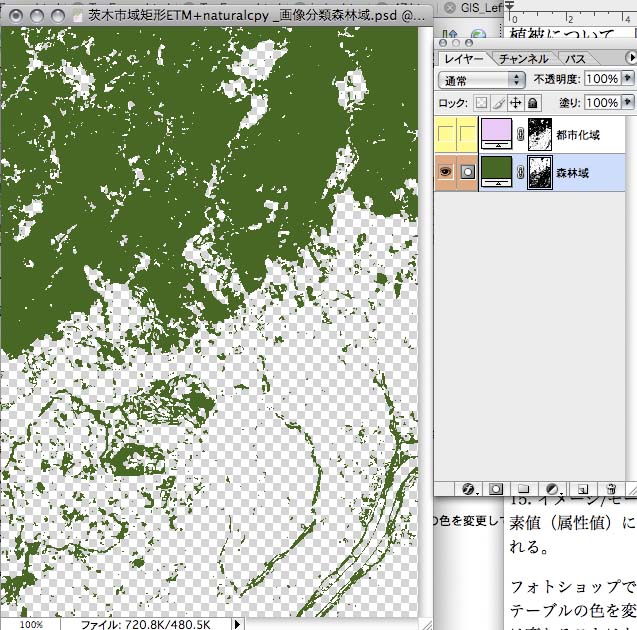Image resolution: width=637 pixels, height=630 pixels.
Task: Select the 森林域 layer name
Action: click(x=572, y=173)
